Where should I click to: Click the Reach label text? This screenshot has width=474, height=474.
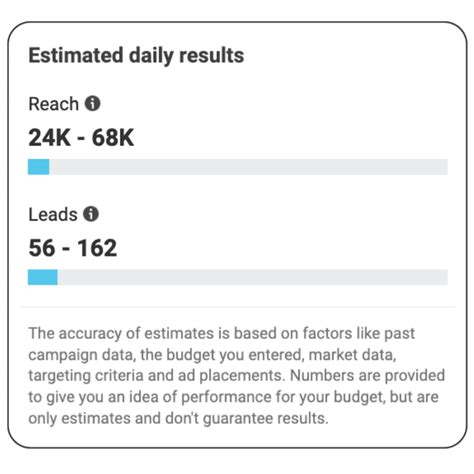(x=54, y=104)
